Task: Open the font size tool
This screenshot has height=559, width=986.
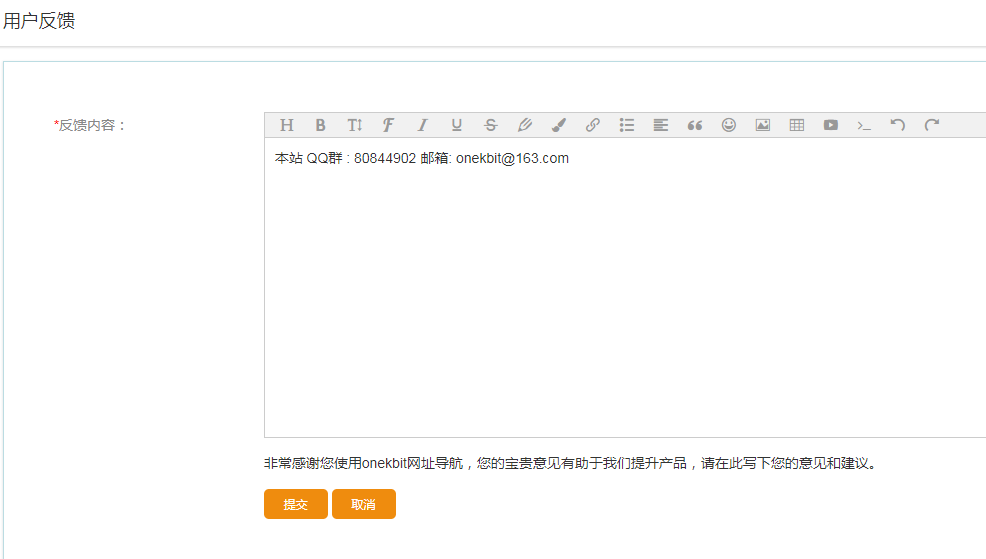Action: point(355,125)
